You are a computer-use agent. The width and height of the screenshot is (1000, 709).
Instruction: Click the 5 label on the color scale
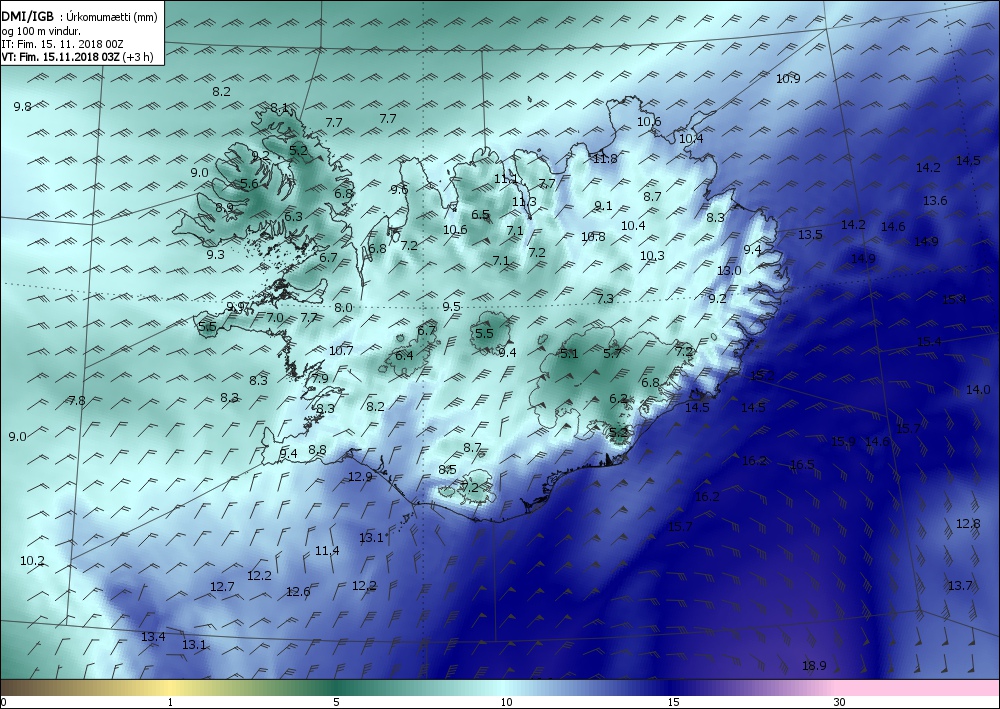(336, 703)
